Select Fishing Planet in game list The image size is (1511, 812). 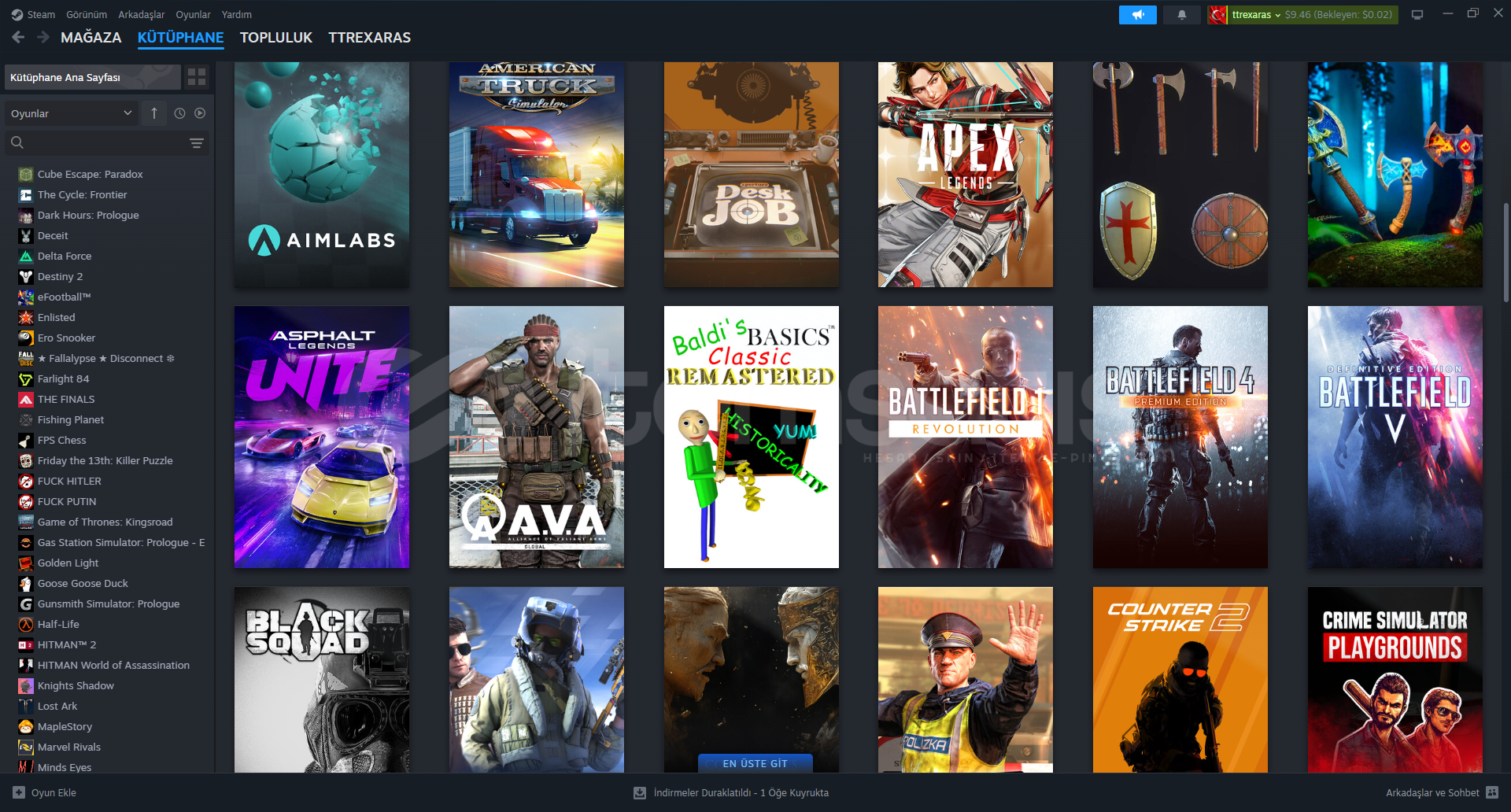pyautogui.click(x=71, y=419)
